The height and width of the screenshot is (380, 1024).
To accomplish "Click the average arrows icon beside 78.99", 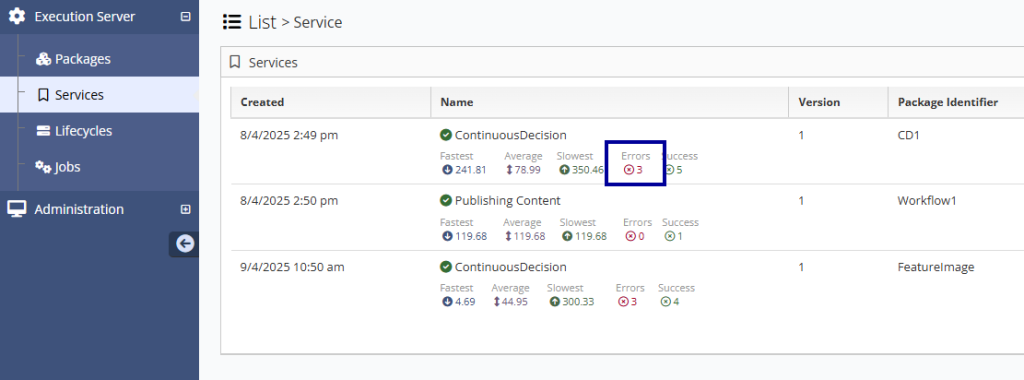I will pos(509,170).
